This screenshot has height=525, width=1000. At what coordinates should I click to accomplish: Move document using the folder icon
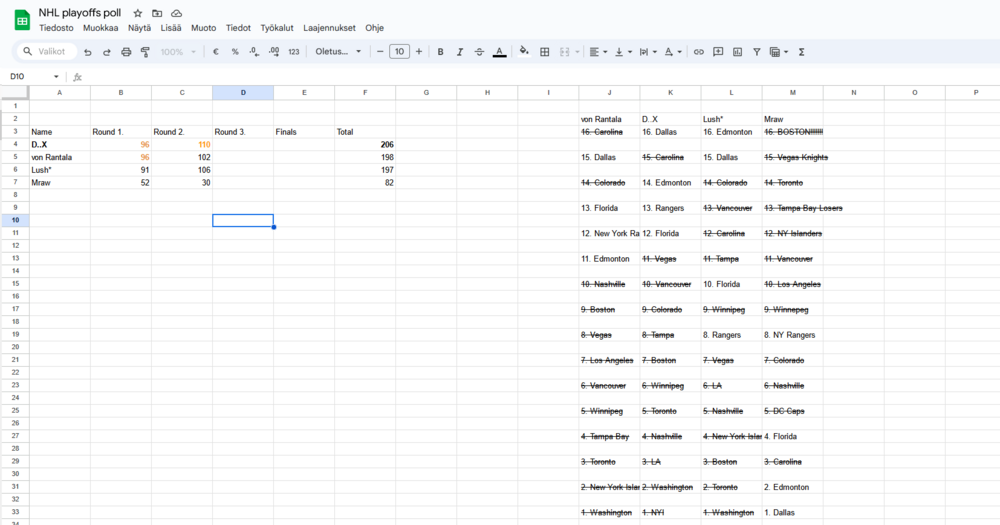pyautogui.click(x=157, y=13)
